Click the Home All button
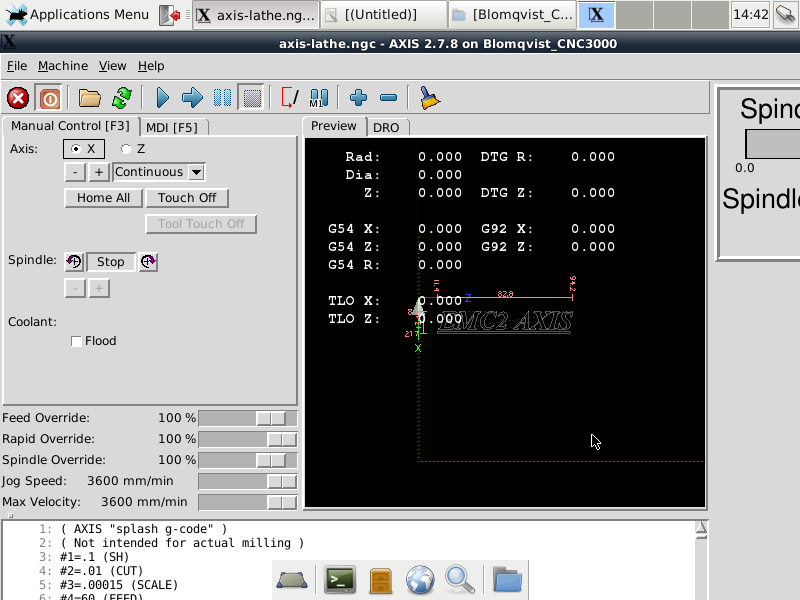 tap(104, 198)
